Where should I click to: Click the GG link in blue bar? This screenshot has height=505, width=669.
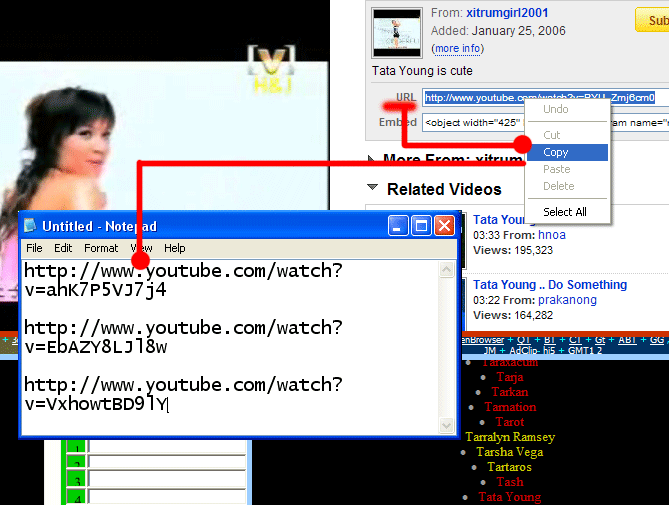point(657,340)
